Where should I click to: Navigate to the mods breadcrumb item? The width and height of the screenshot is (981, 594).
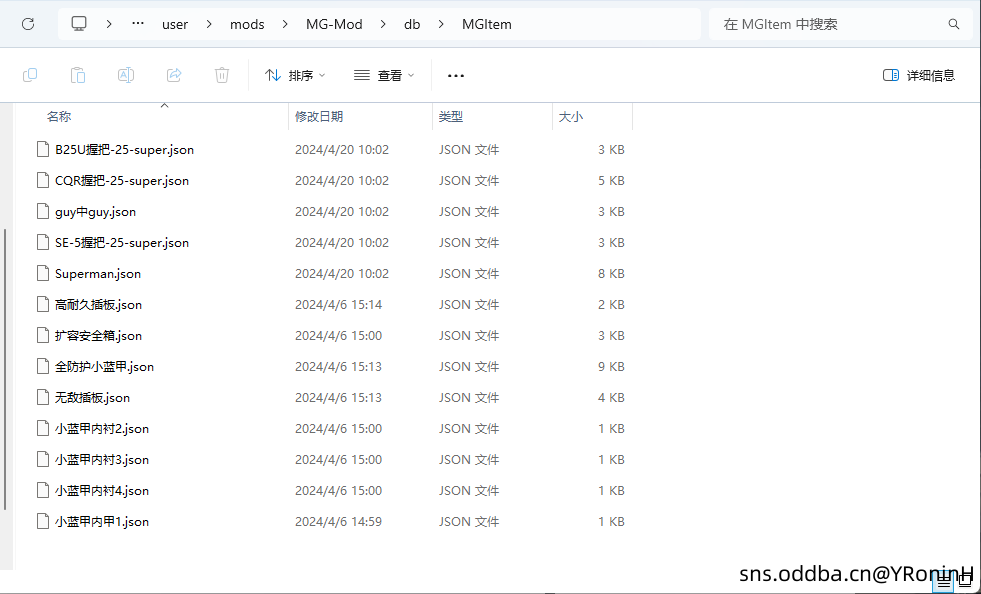click(x=246, y=23)
